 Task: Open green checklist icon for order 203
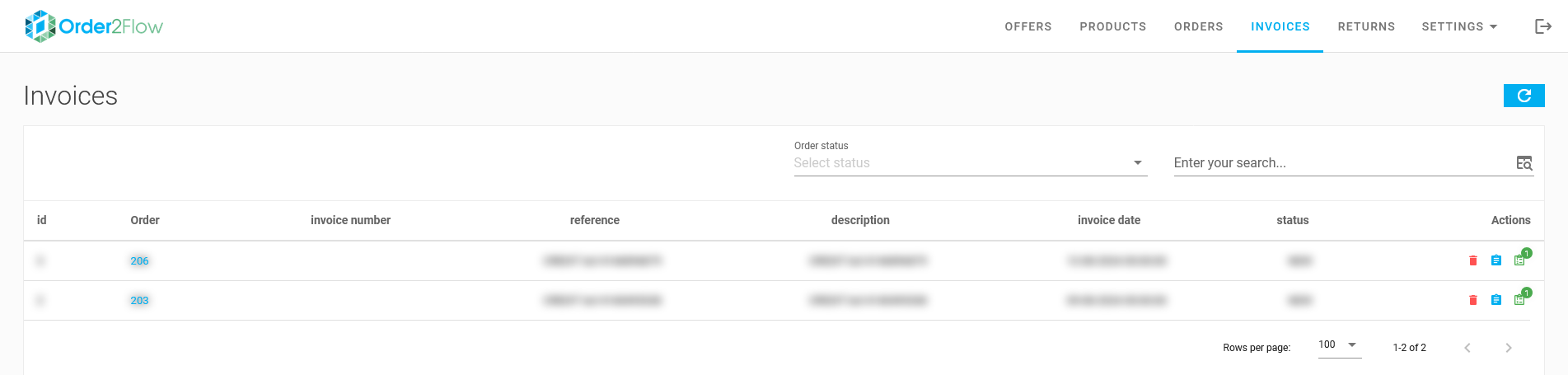(x=1519, y=301)
